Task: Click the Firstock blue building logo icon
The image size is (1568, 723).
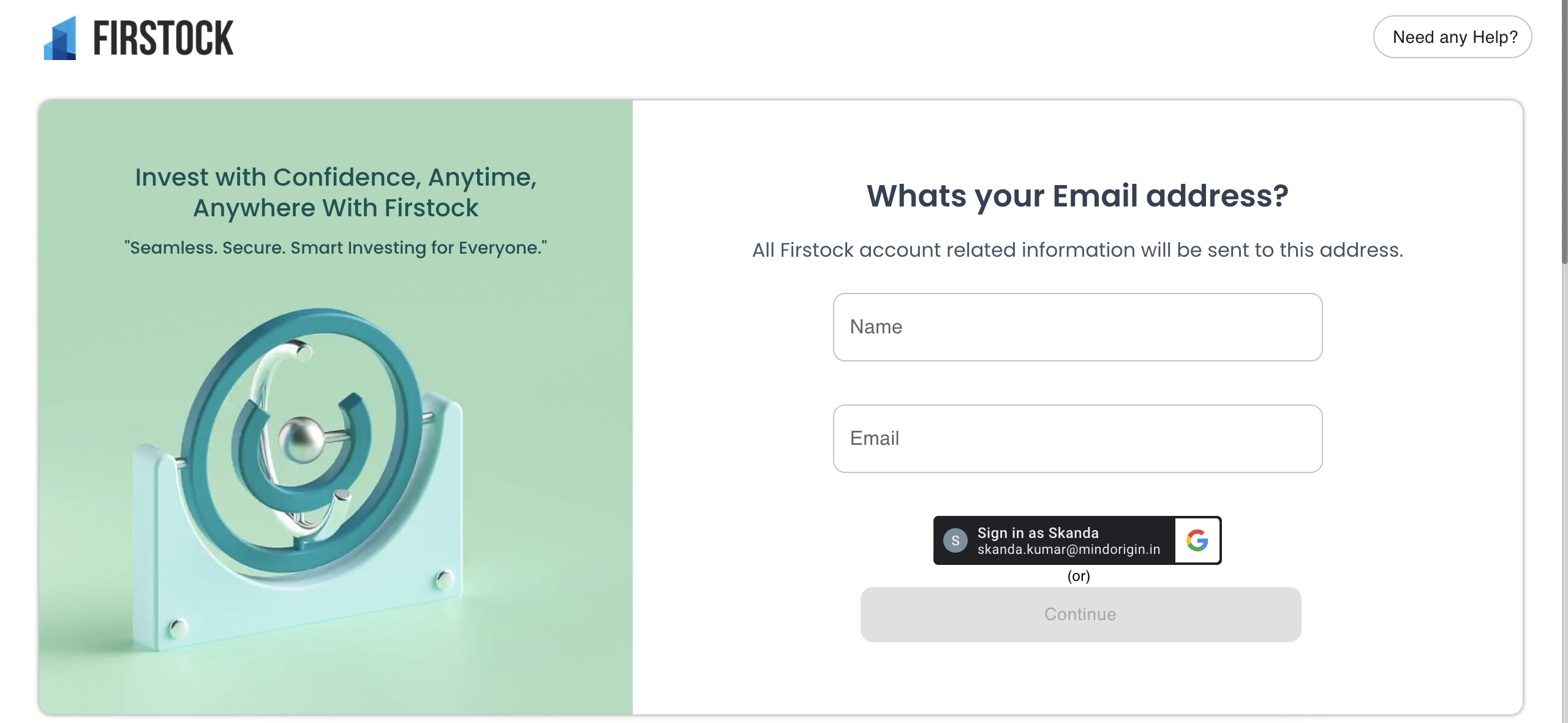Action: point(60,38)
